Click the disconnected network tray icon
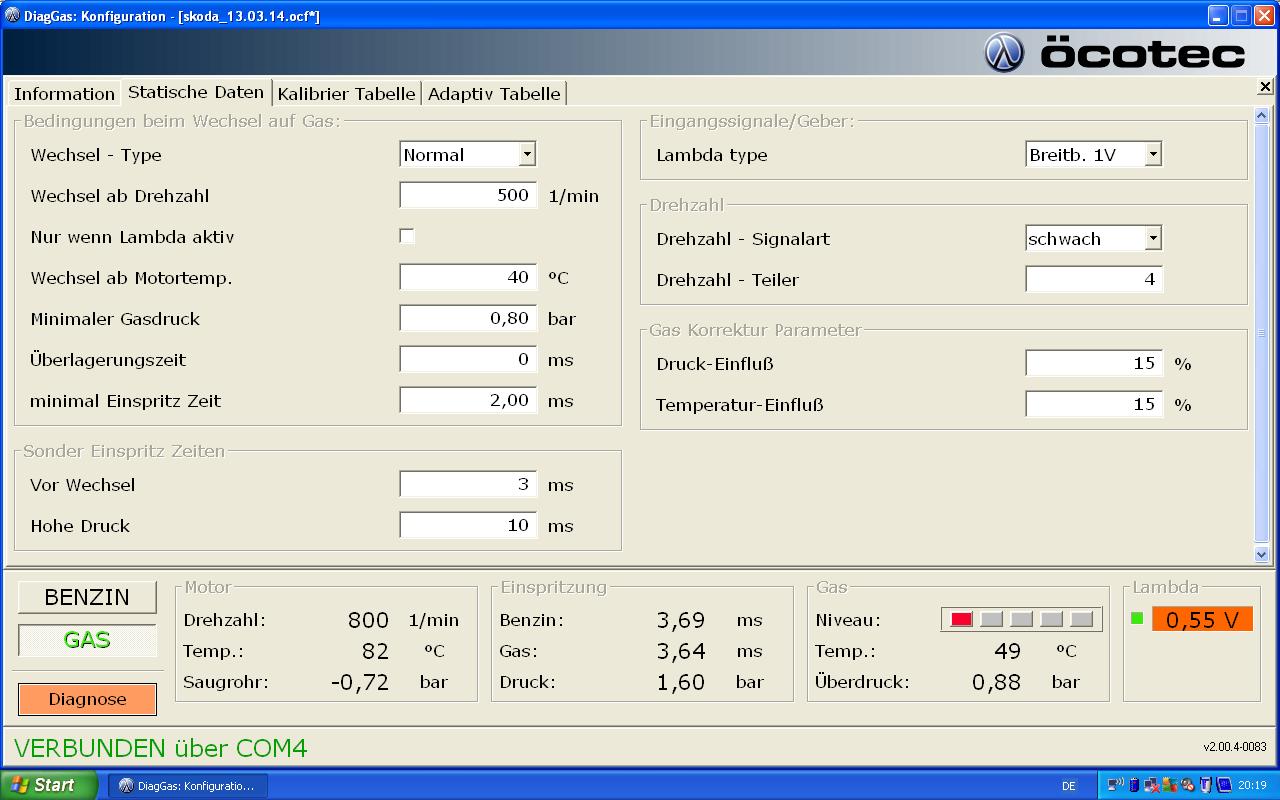This screenshot has width=1280, height=800. [1151, 785]
